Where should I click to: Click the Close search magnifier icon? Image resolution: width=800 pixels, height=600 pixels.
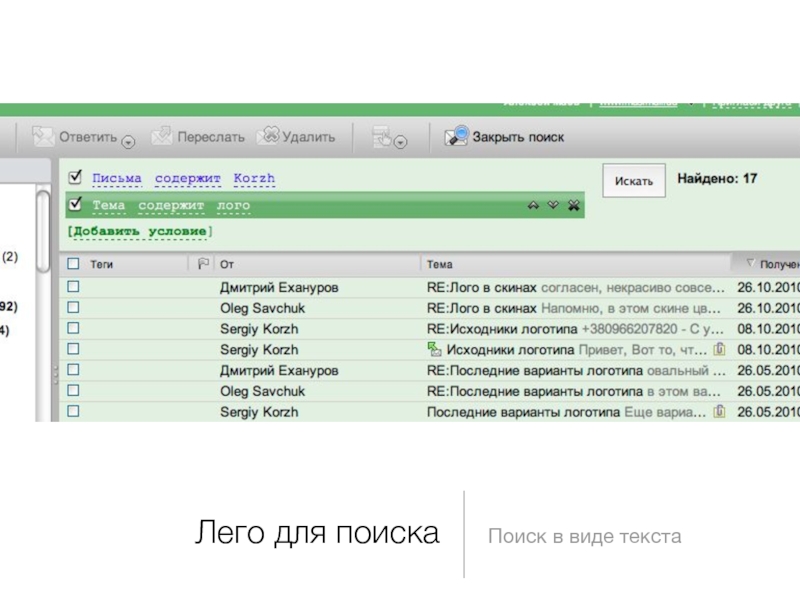coord(457,136)
